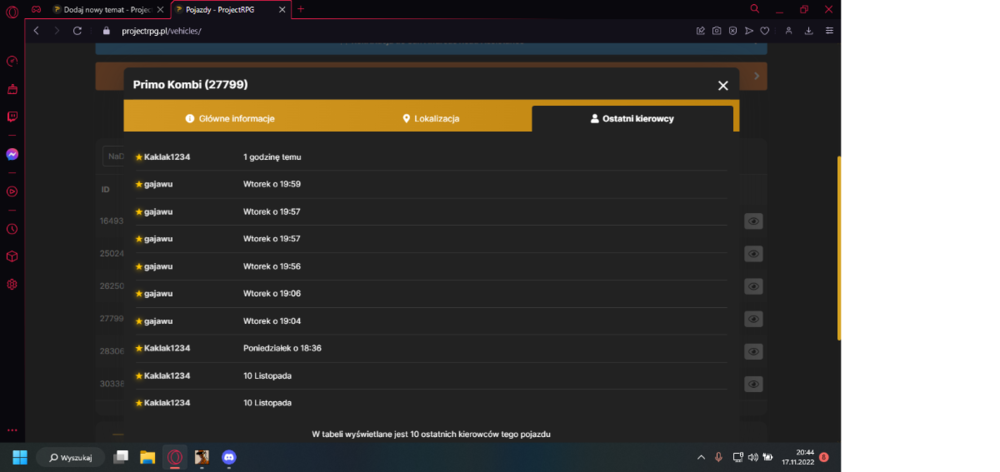Viewport: 1000px width, 472px height.
Task: Open the ad blocker shield icon
Action: tap(733, 31)
